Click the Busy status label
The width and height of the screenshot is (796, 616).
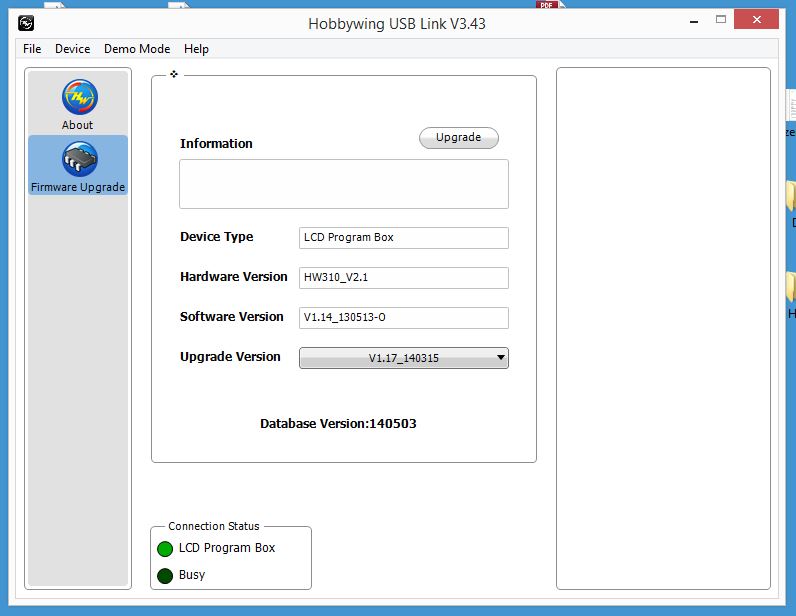[x=192, y=575]
